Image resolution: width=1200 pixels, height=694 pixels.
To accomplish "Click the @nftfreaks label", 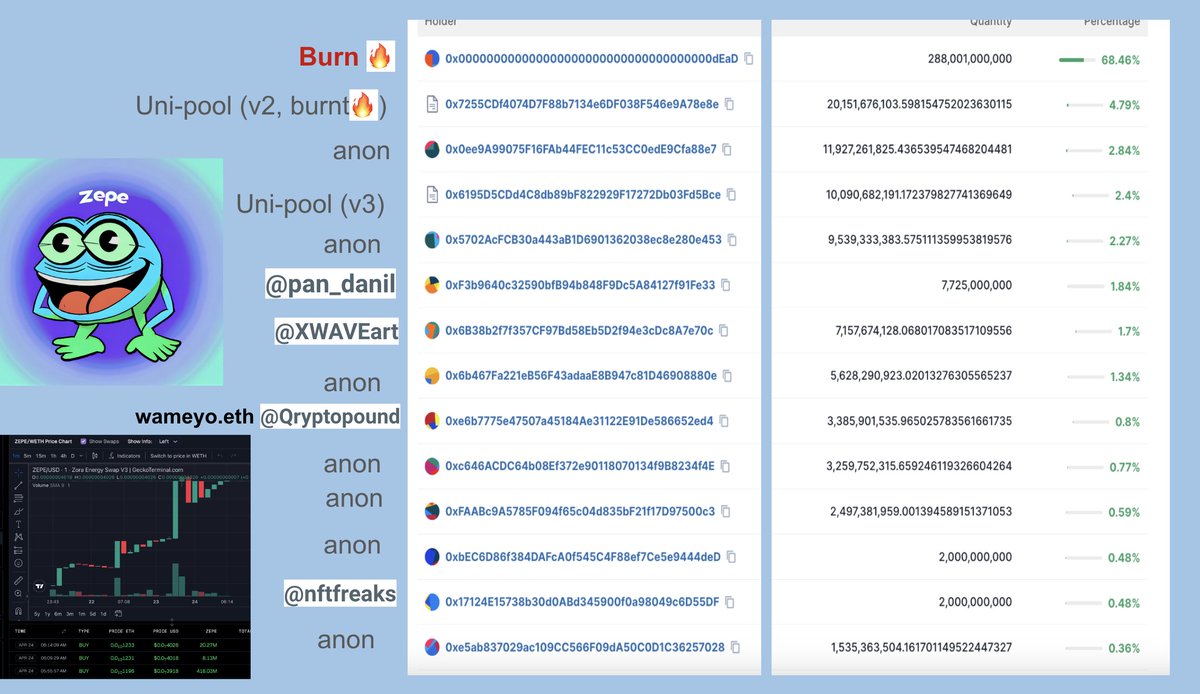I will [340, 595].
